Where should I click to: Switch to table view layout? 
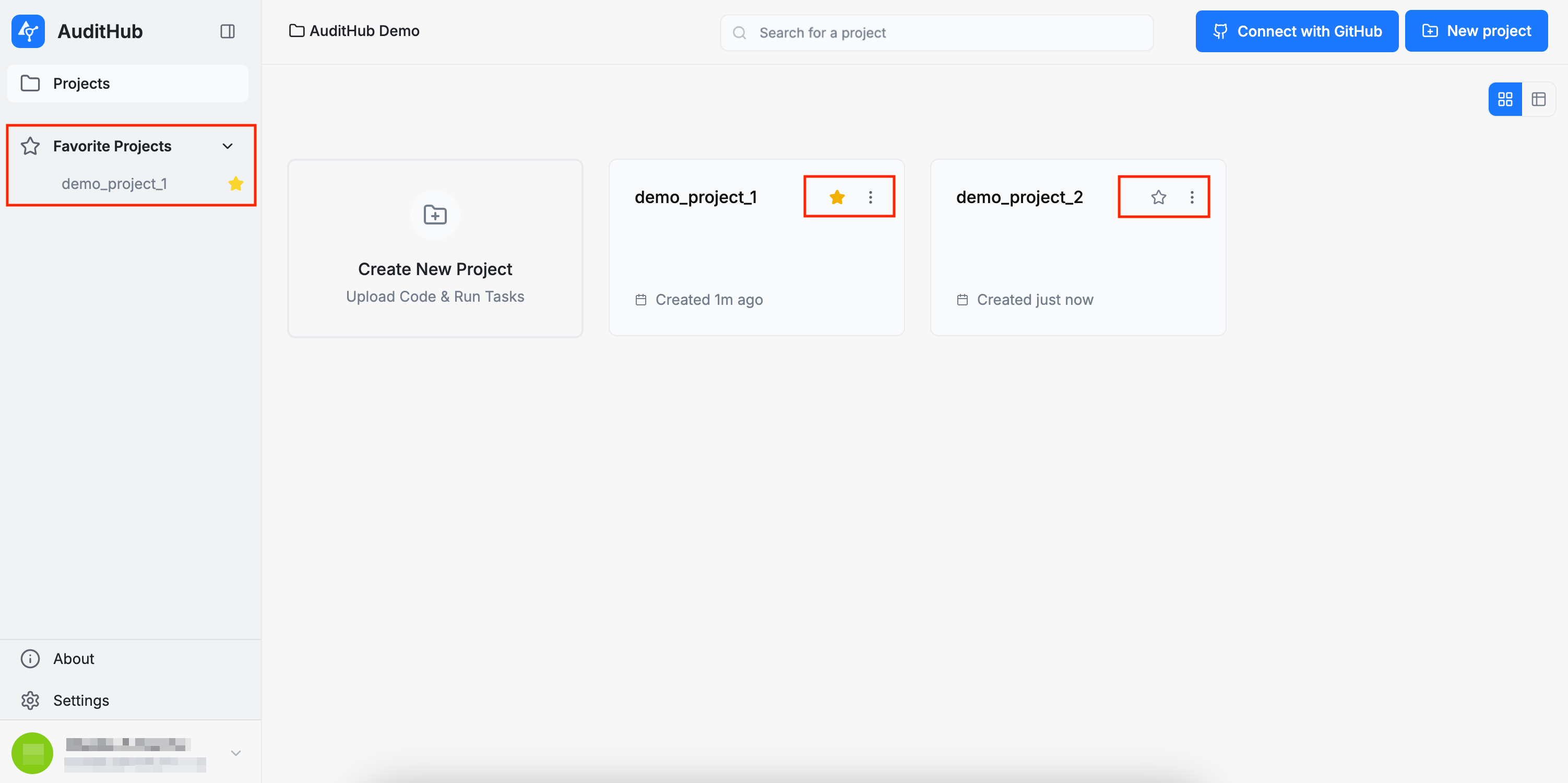click(x=1538, y=99)
